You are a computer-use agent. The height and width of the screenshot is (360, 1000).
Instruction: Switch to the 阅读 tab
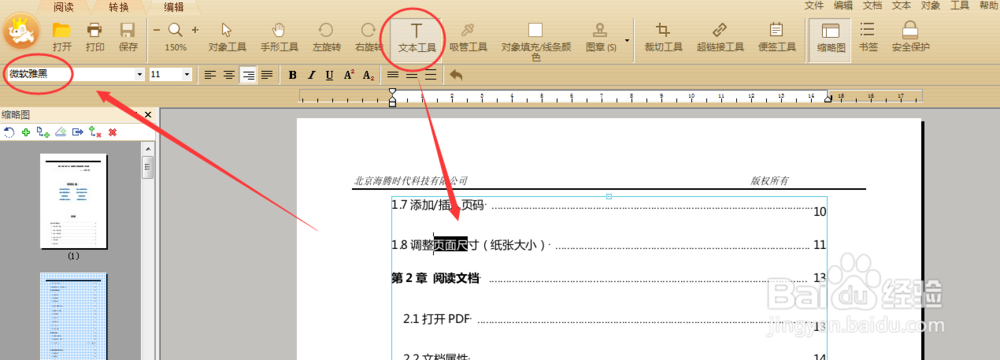pyautogui.click(x=64, y=7)
